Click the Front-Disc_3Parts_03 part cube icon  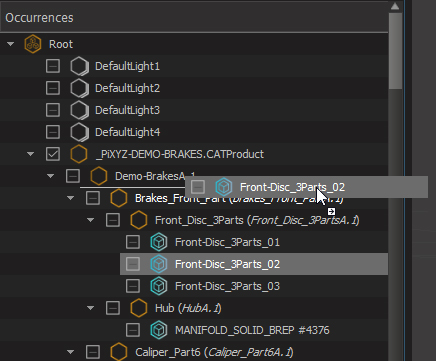coord(159,286)
